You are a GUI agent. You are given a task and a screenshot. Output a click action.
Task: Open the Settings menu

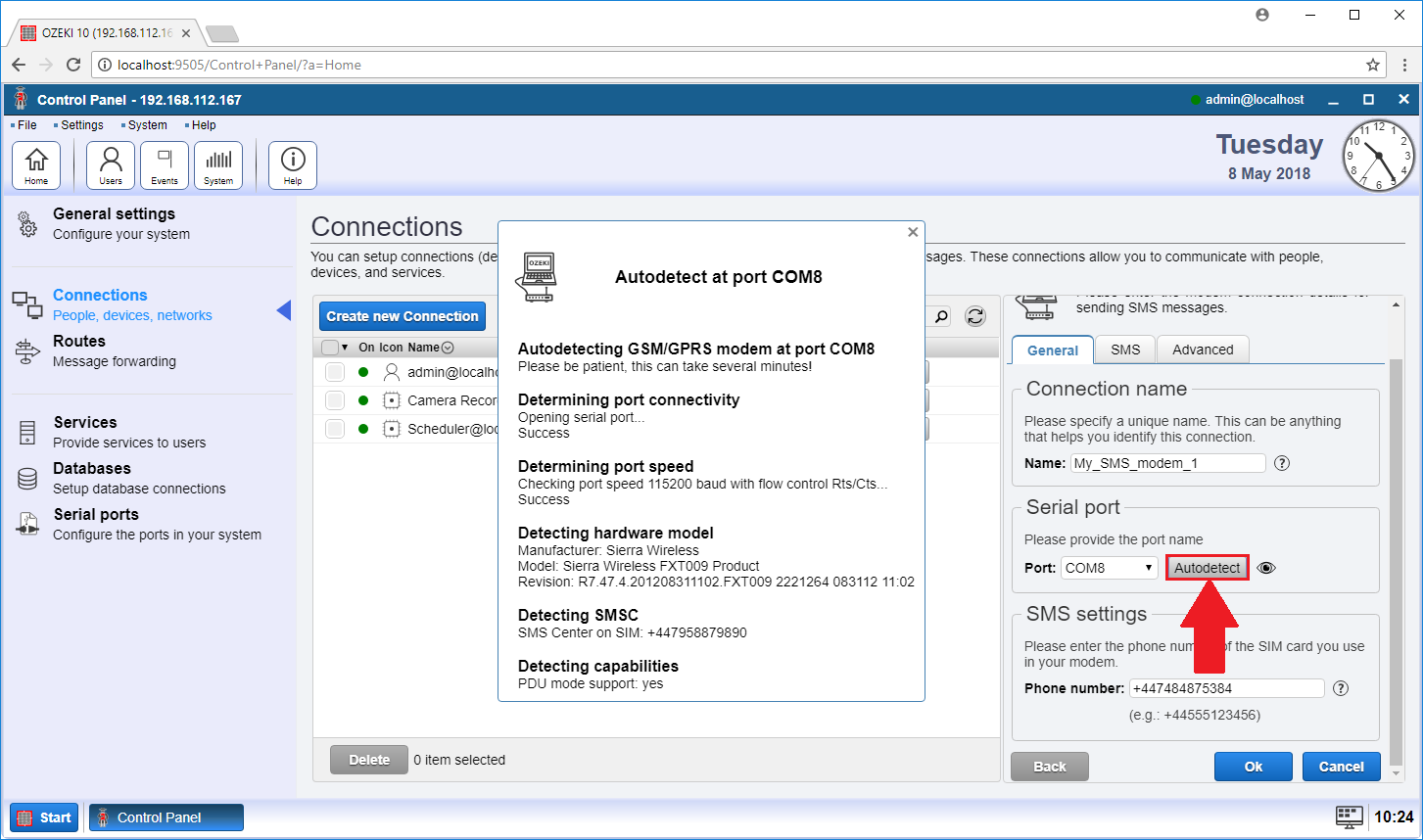[x=81, y=125]
